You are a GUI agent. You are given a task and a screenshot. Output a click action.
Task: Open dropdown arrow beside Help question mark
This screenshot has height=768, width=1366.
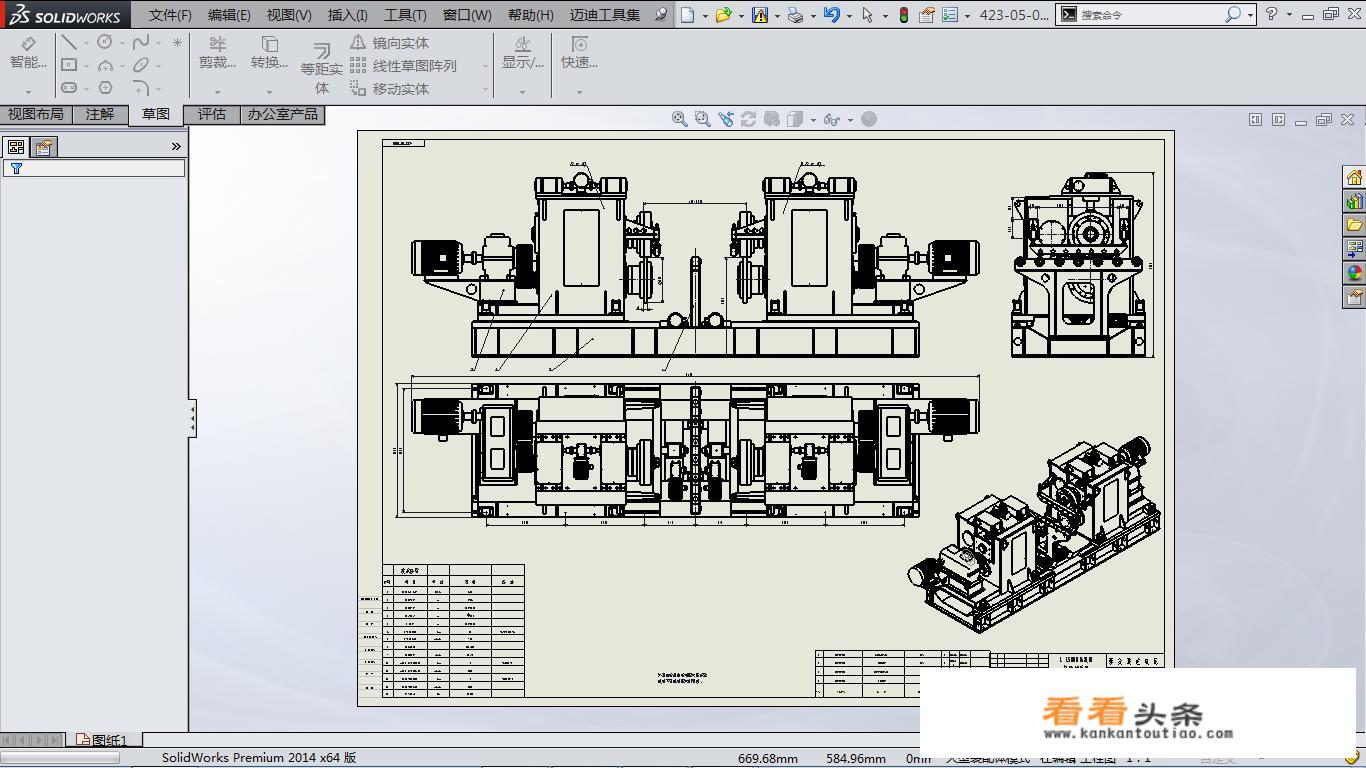tap(1289, 16)
